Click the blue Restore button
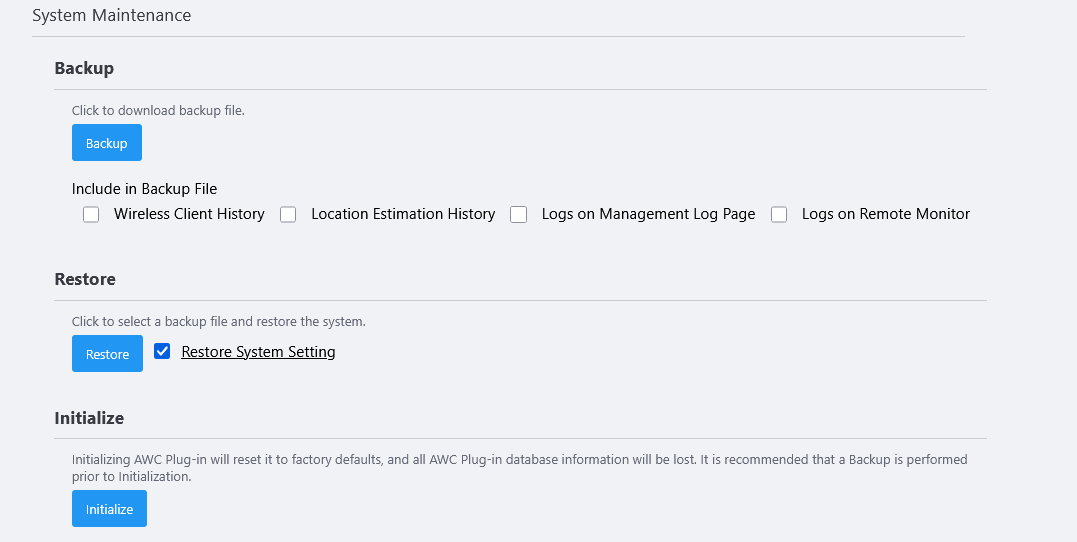 tap(107, 354)
